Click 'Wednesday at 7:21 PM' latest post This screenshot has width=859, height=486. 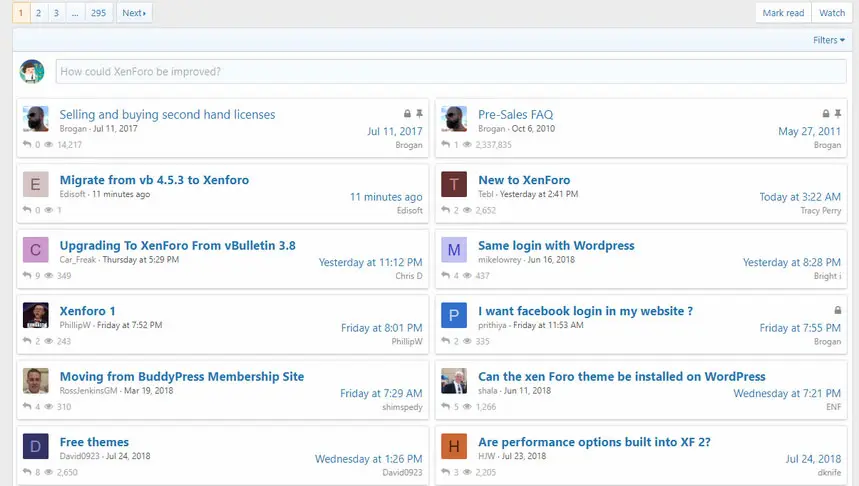point(787,393)
